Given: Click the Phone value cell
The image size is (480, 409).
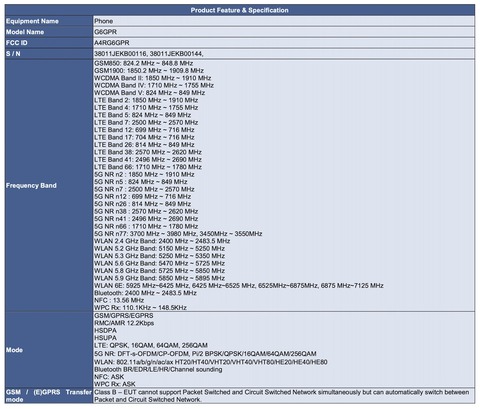Looking at the screenshot, I should (284, 21).
